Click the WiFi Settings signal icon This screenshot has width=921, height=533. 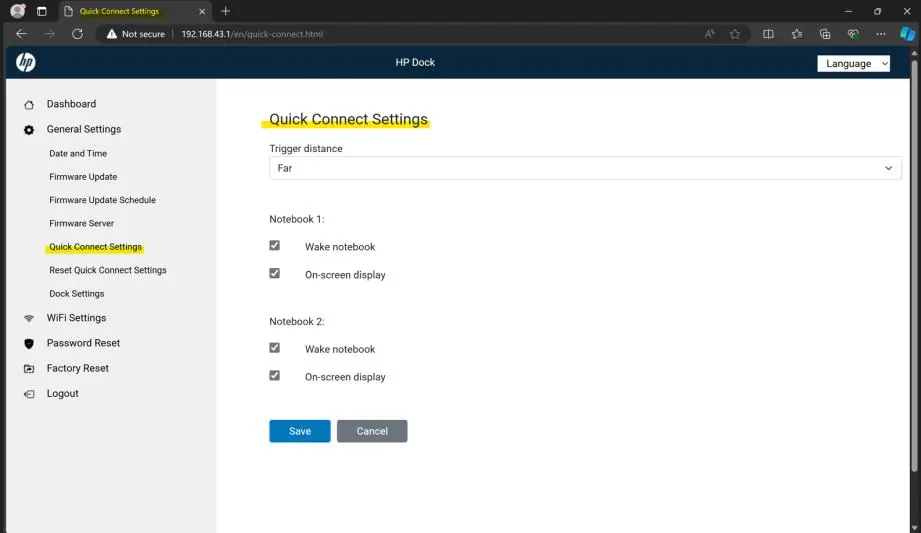coord(29,319)
